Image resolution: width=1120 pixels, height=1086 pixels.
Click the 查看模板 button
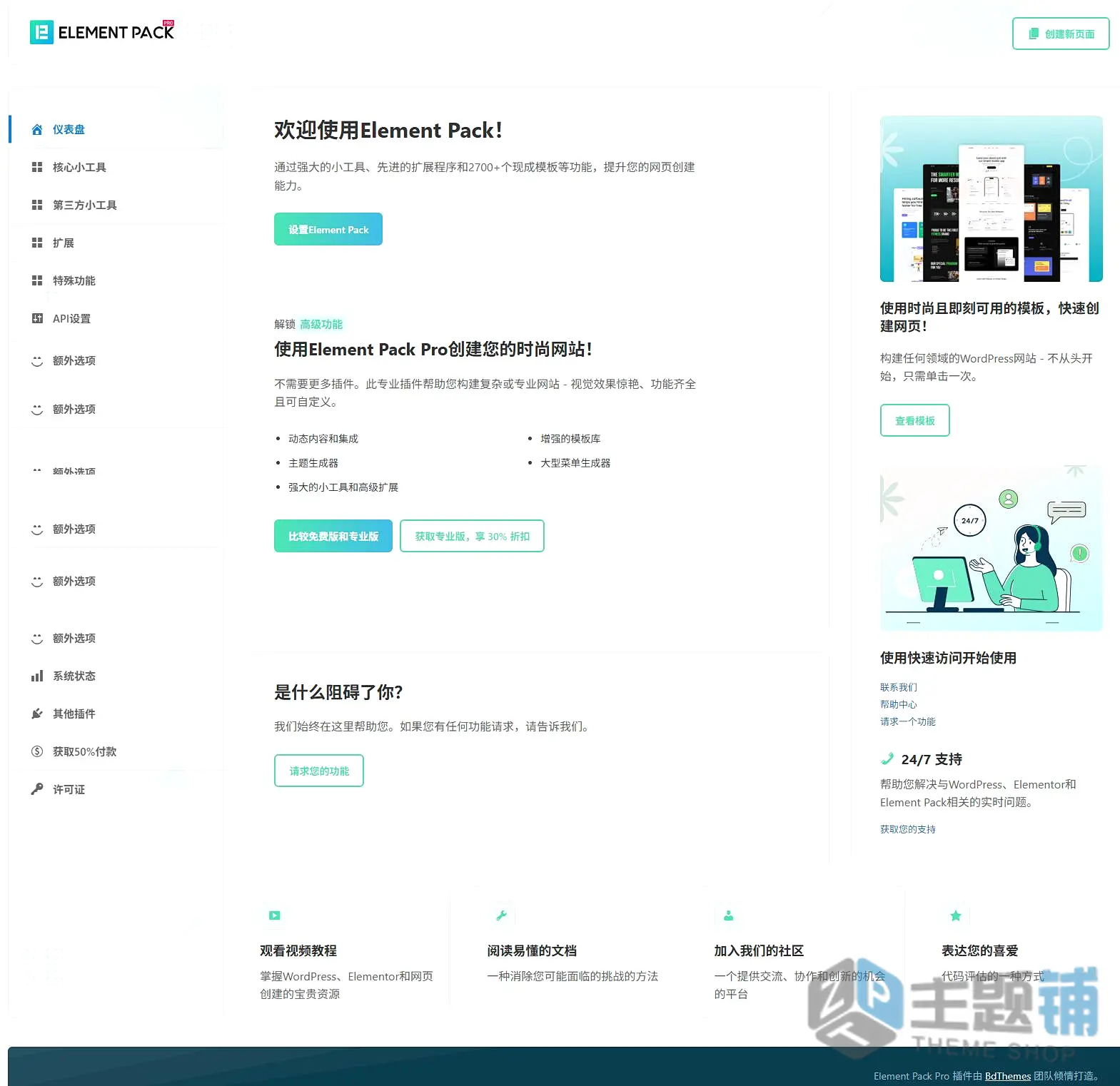coord(915,420)
